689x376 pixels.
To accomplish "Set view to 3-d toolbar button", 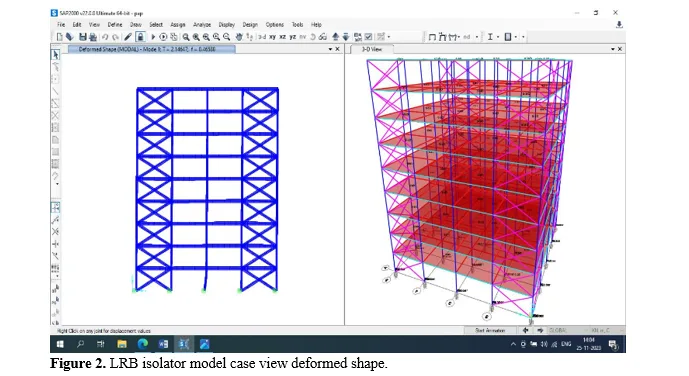I will [262, 37].
